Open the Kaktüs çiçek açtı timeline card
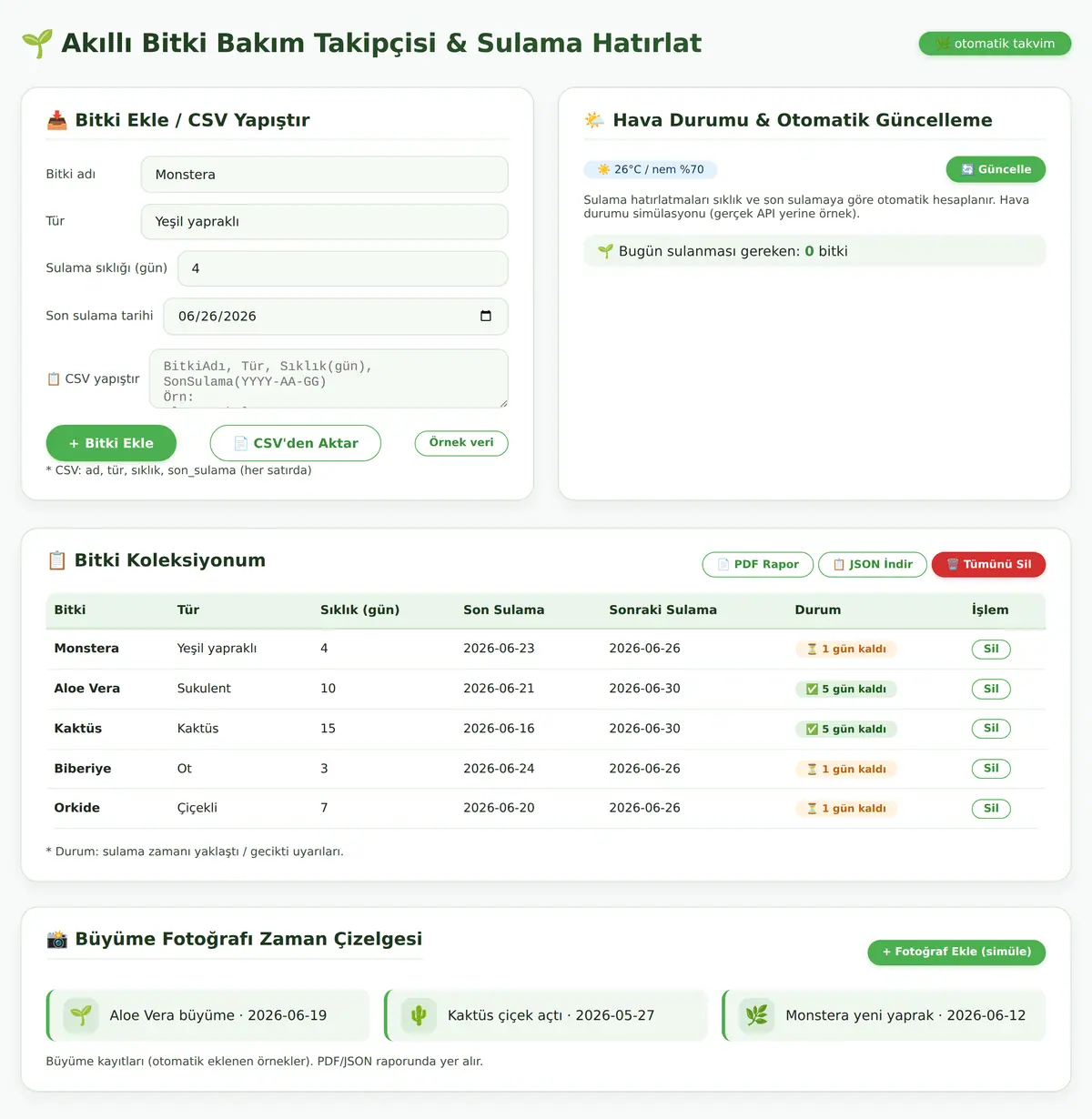 pyautogui.click(x=546, y=1015)
